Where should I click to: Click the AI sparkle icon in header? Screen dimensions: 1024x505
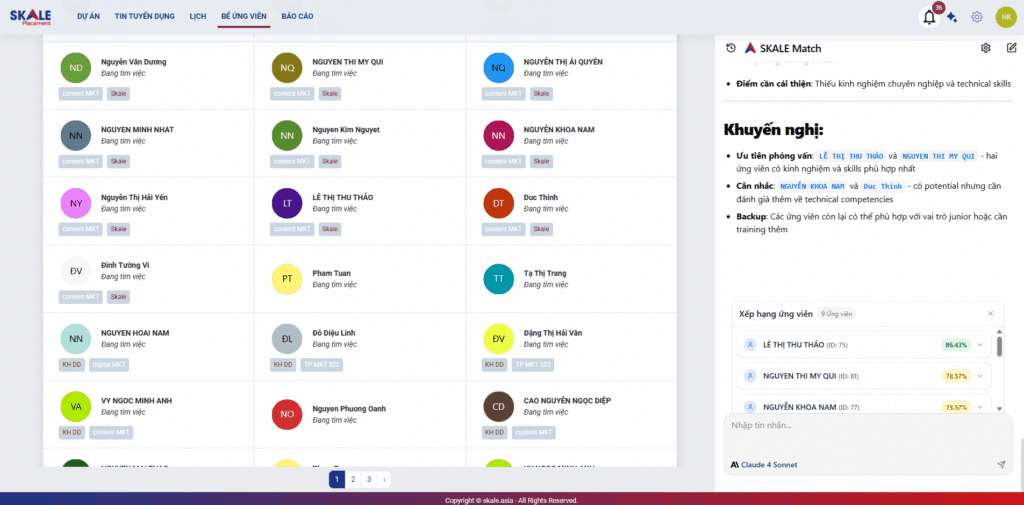click(x=952, y=17)
